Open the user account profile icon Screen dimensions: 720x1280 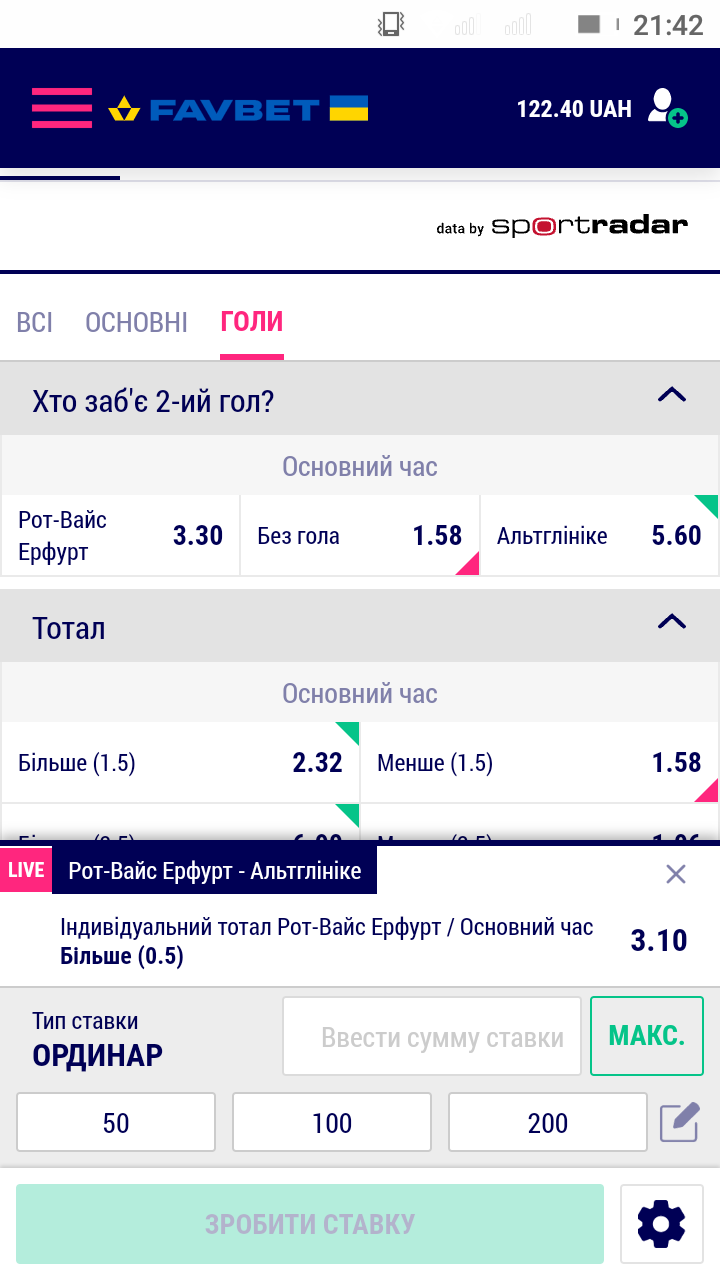tap(666, 108)
